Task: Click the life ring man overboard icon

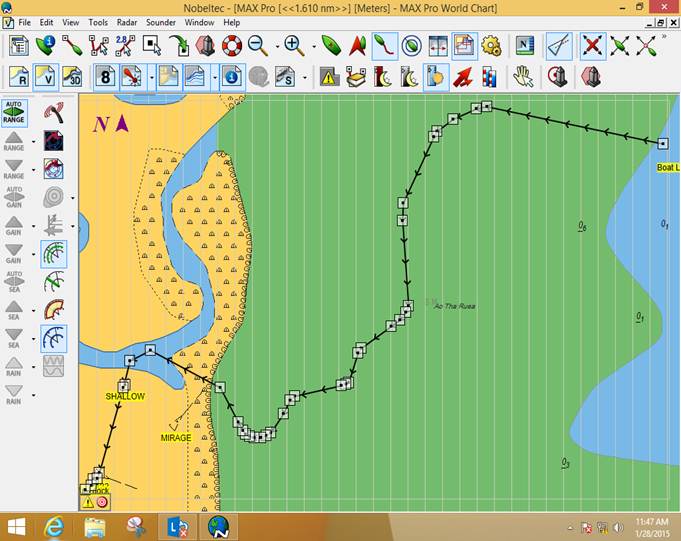Action: (232, 46)
